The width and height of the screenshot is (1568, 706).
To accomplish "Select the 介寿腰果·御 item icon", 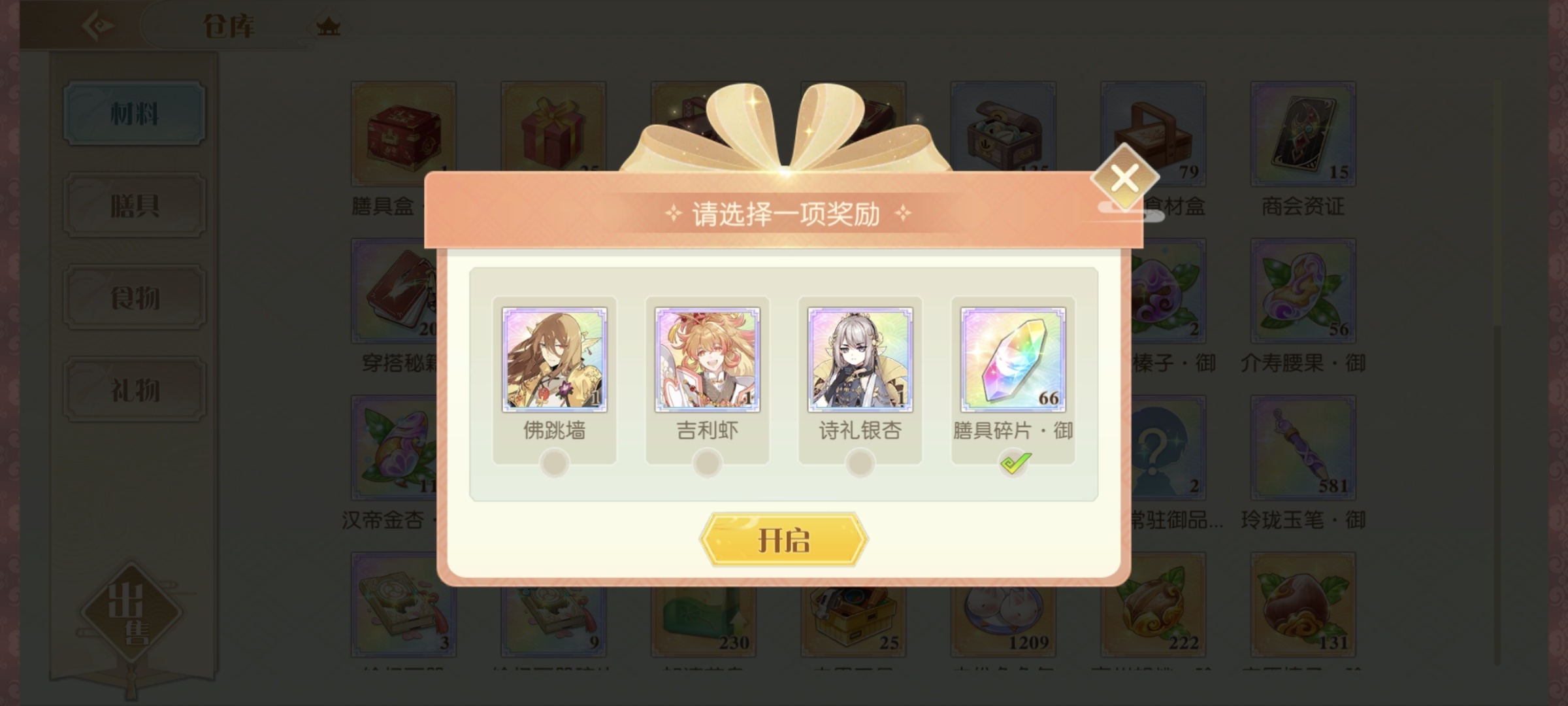I will [1303, 291].
